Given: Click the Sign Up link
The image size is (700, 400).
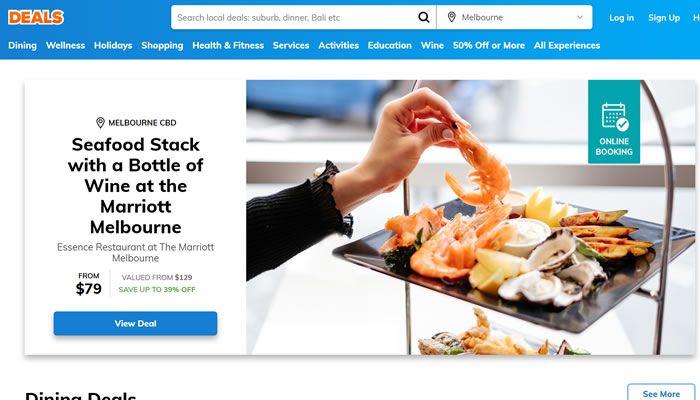Looking at the screenshot, I should (664, 18).
